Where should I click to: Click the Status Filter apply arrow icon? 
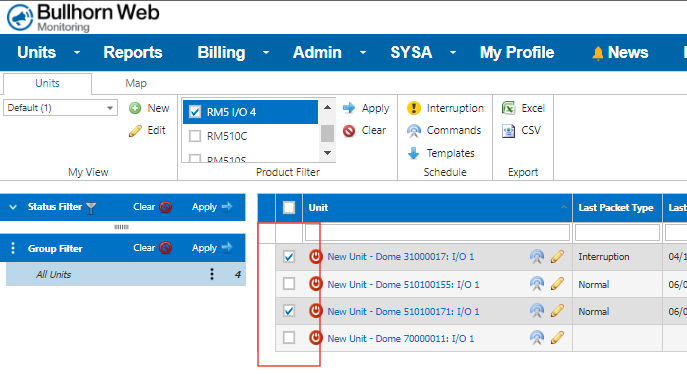[227, 207]
